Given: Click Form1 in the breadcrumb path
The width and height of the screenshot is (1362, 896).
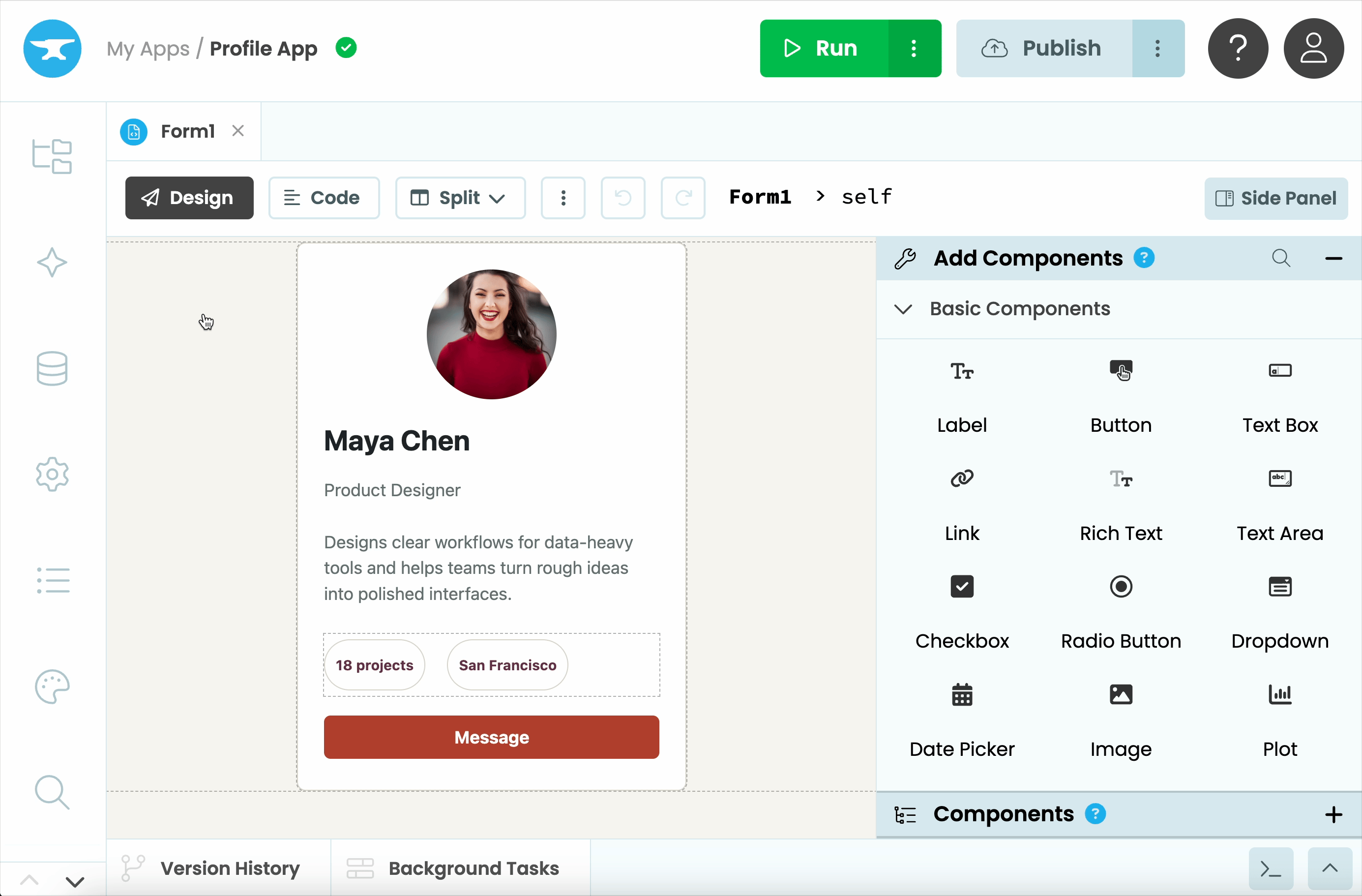Looking at the screenshot, I should (x=760, y=197).
